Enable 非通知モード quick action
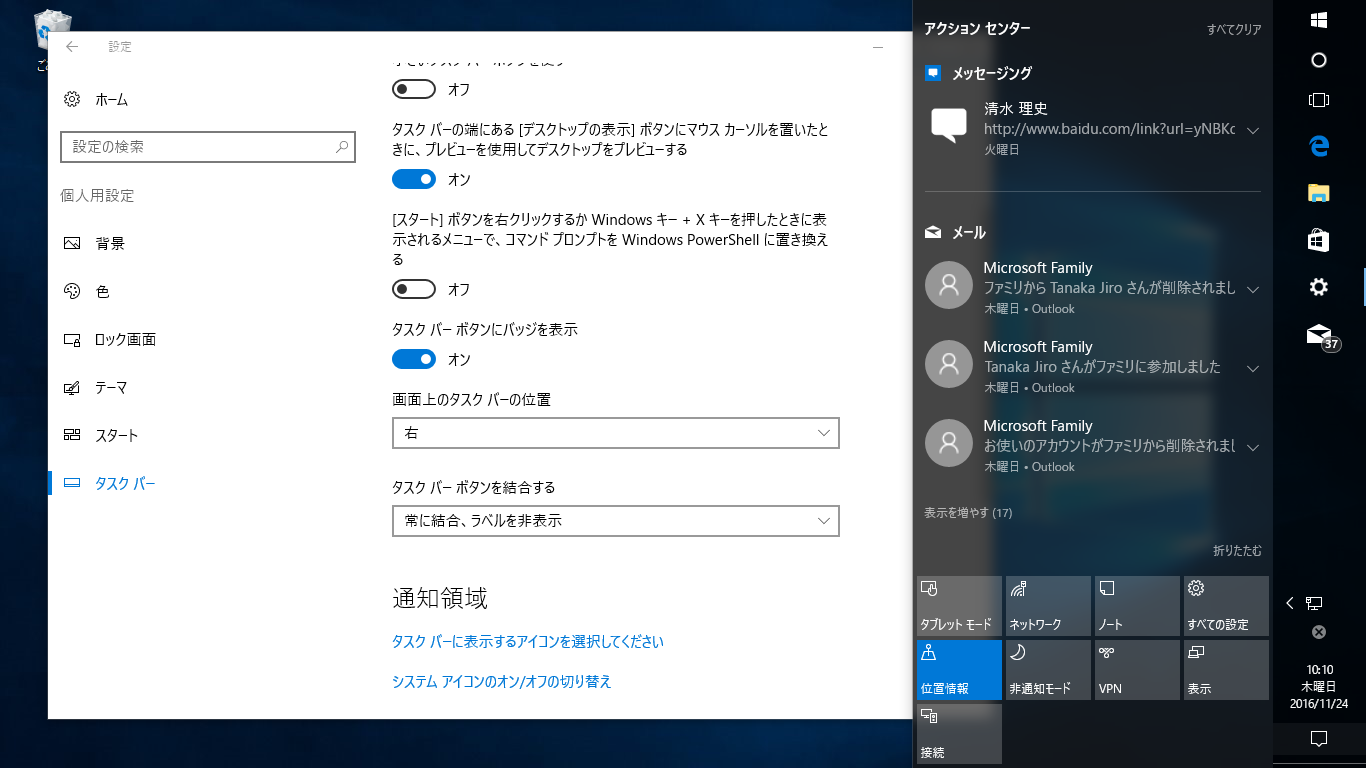 (1047, 668)
